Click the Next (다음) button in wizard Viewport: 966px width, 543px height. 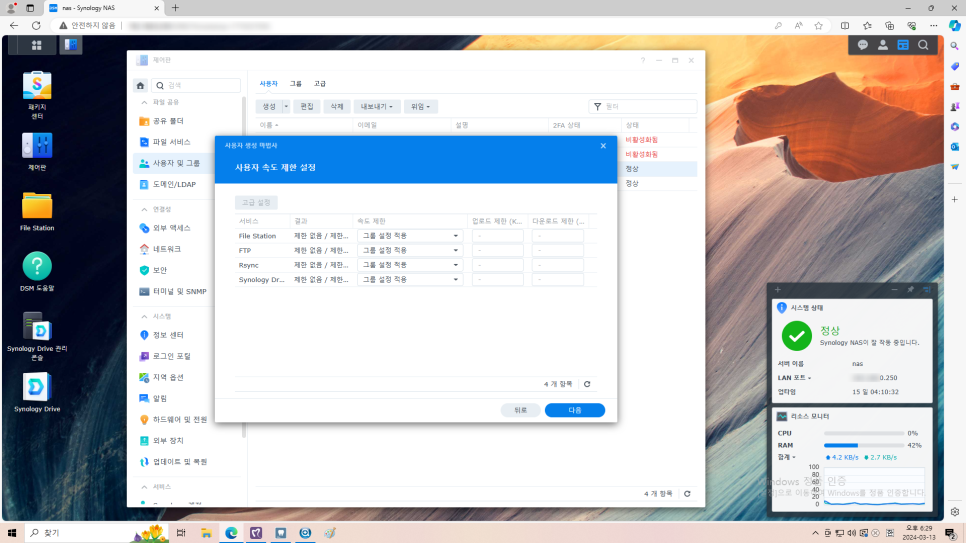coord(575,410)
